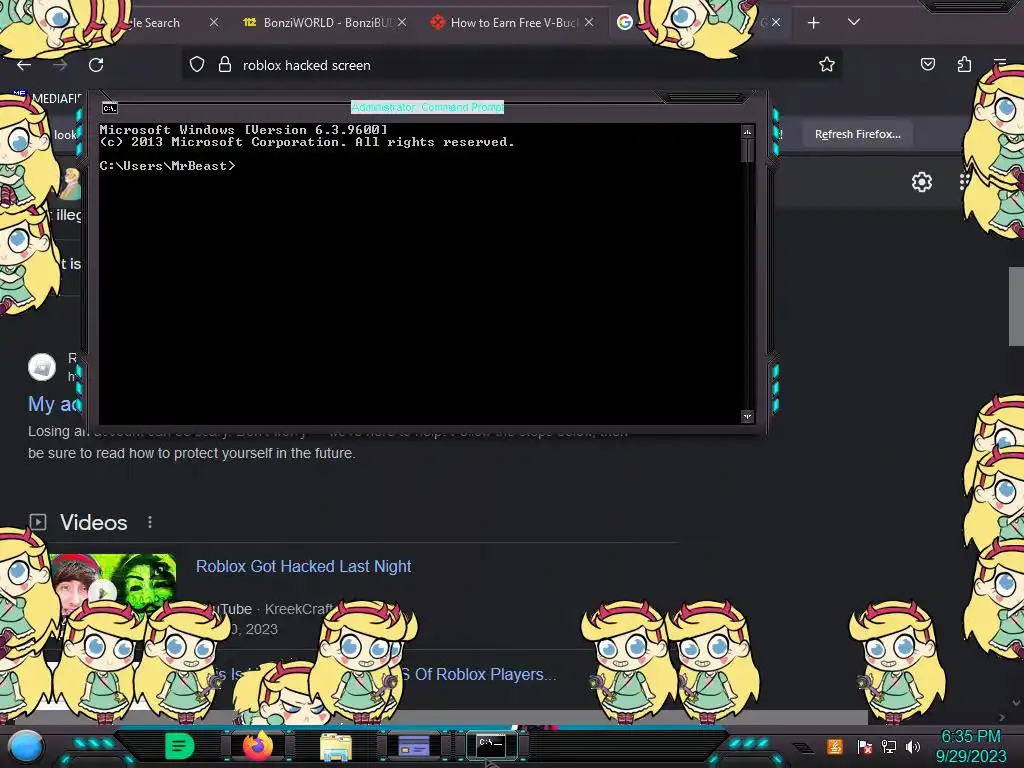Open the network tray icon
The height and width of the screenshot is (768, 1024).
pyautogui.click(x=889, y=746)
